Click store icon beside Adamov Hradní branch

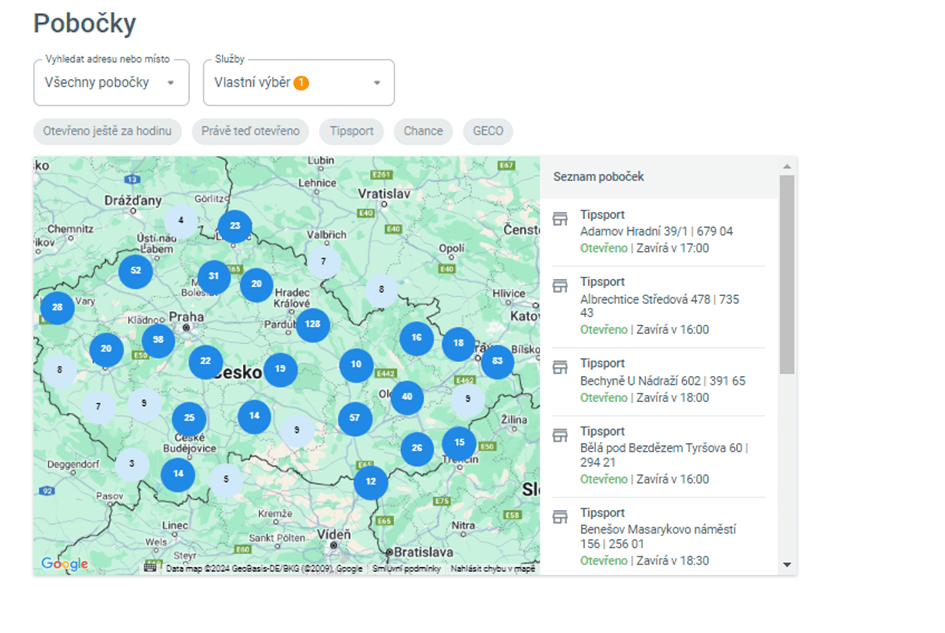pyautogui.click(x=560, y=218)
